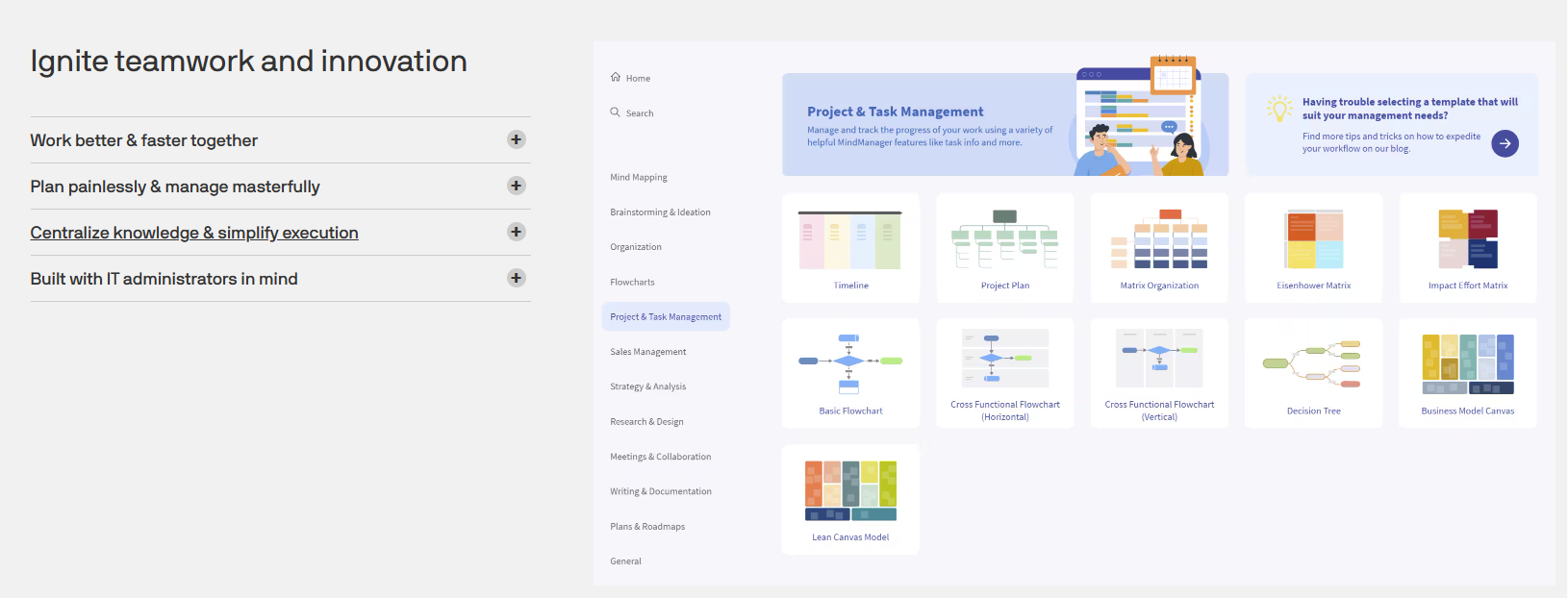Click the Home icon in sidebar
This screenshot has width=1568, height=598.
[x=616, y=78]
